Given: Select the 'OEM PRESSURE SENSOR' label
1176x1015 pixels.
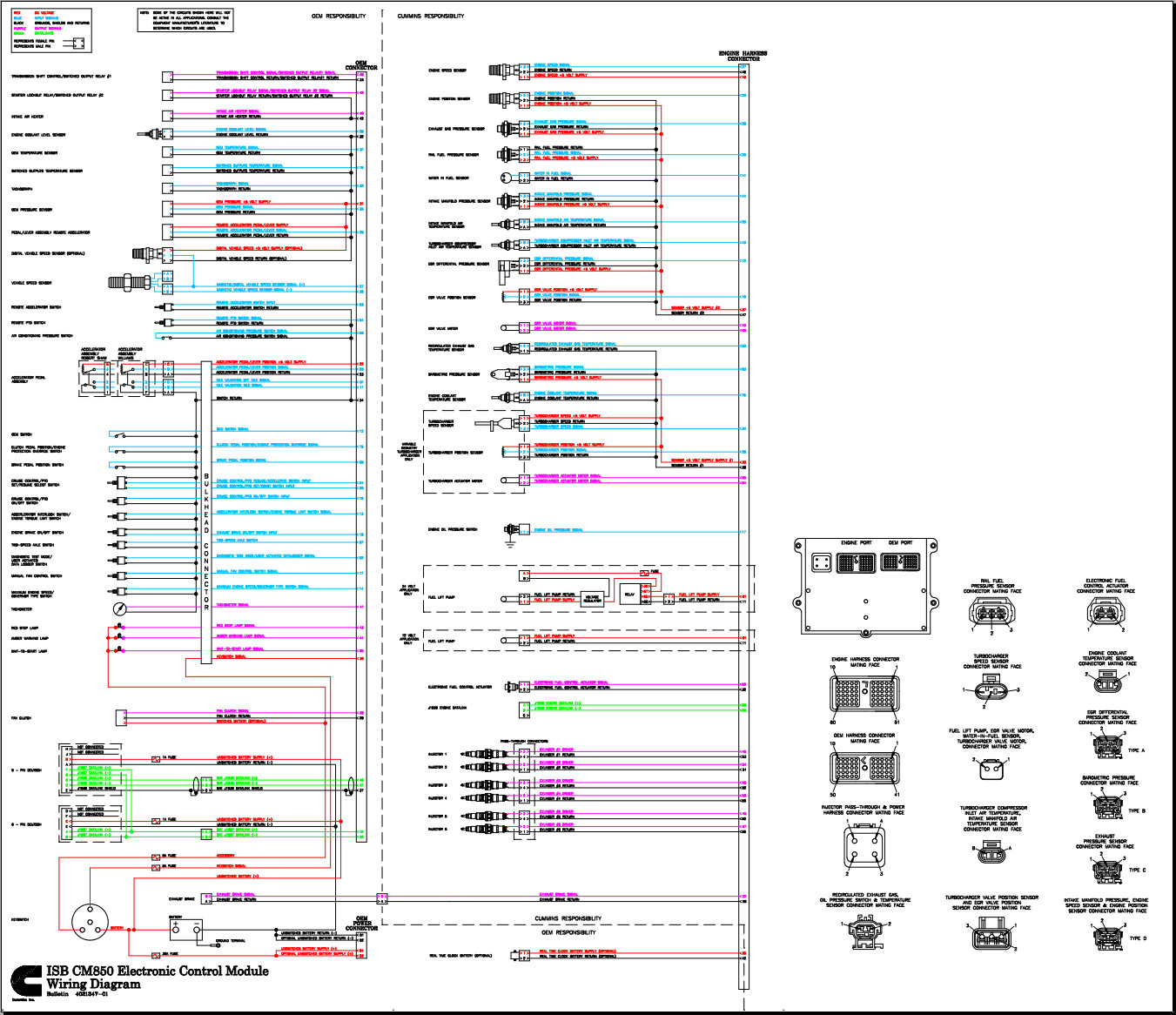Looking at the screenshot, I should coord(31,210).
